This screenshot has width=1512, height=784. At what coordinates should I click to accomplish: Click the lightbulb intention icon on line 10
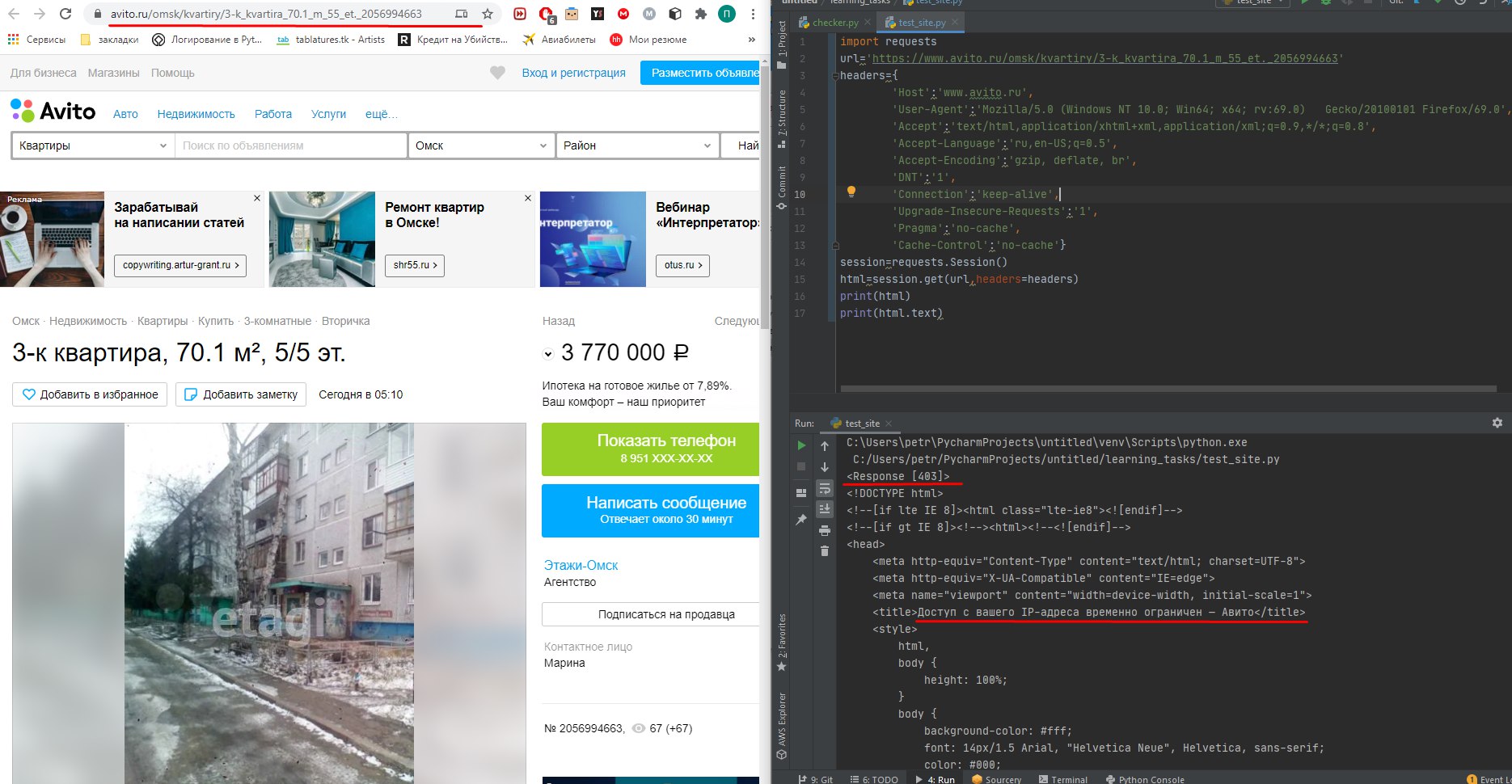(851, 192)
